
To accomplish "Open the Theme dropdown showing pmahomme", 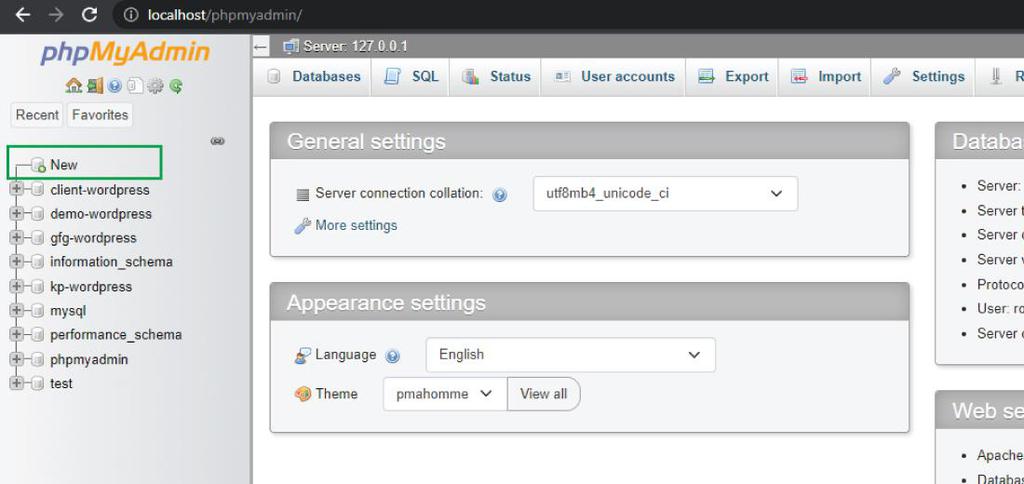I will click(444, 394).
